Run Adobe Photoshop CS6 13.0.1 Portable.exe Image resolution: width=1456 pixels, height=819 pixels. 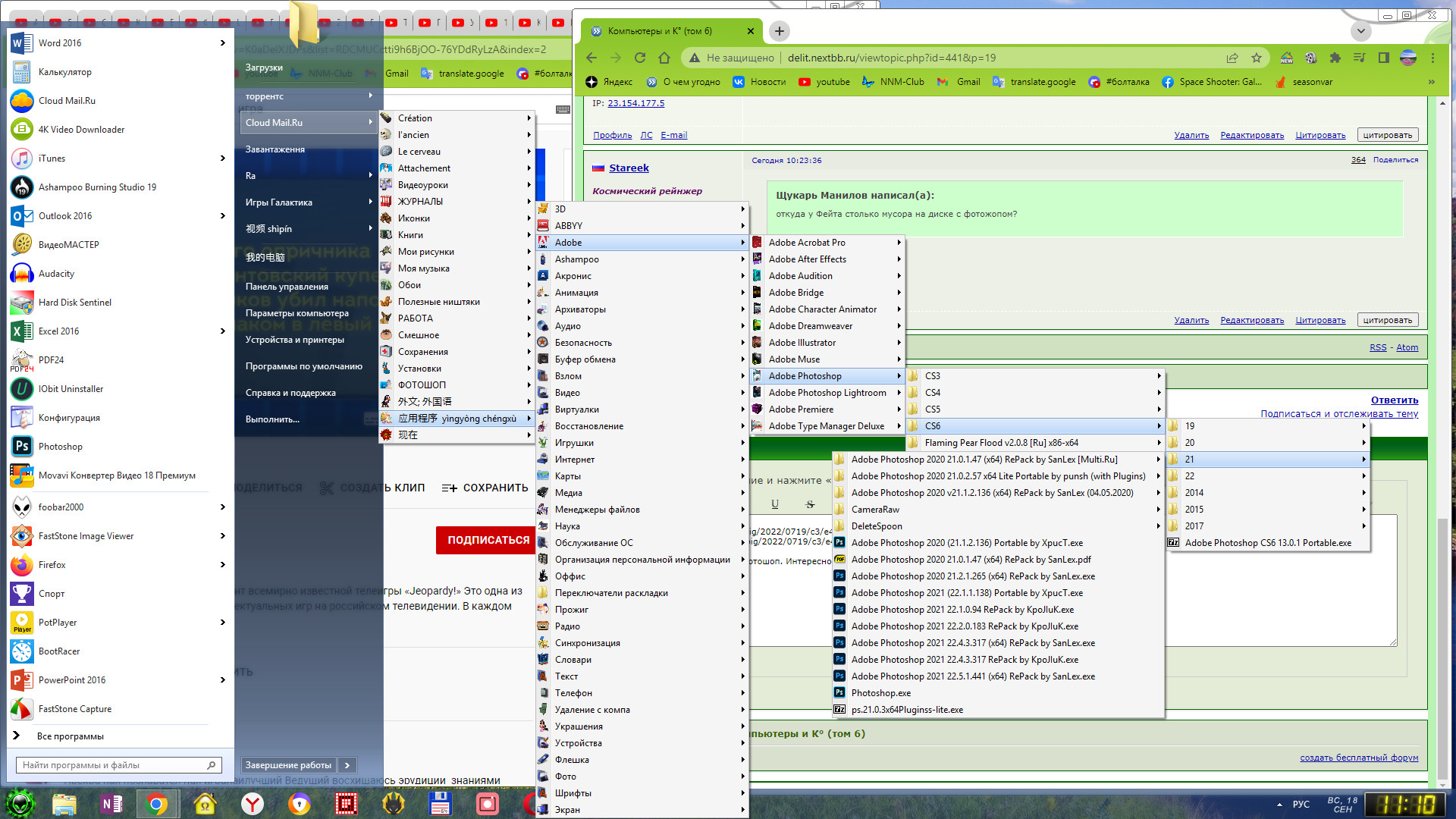(x=1269, y=543)
